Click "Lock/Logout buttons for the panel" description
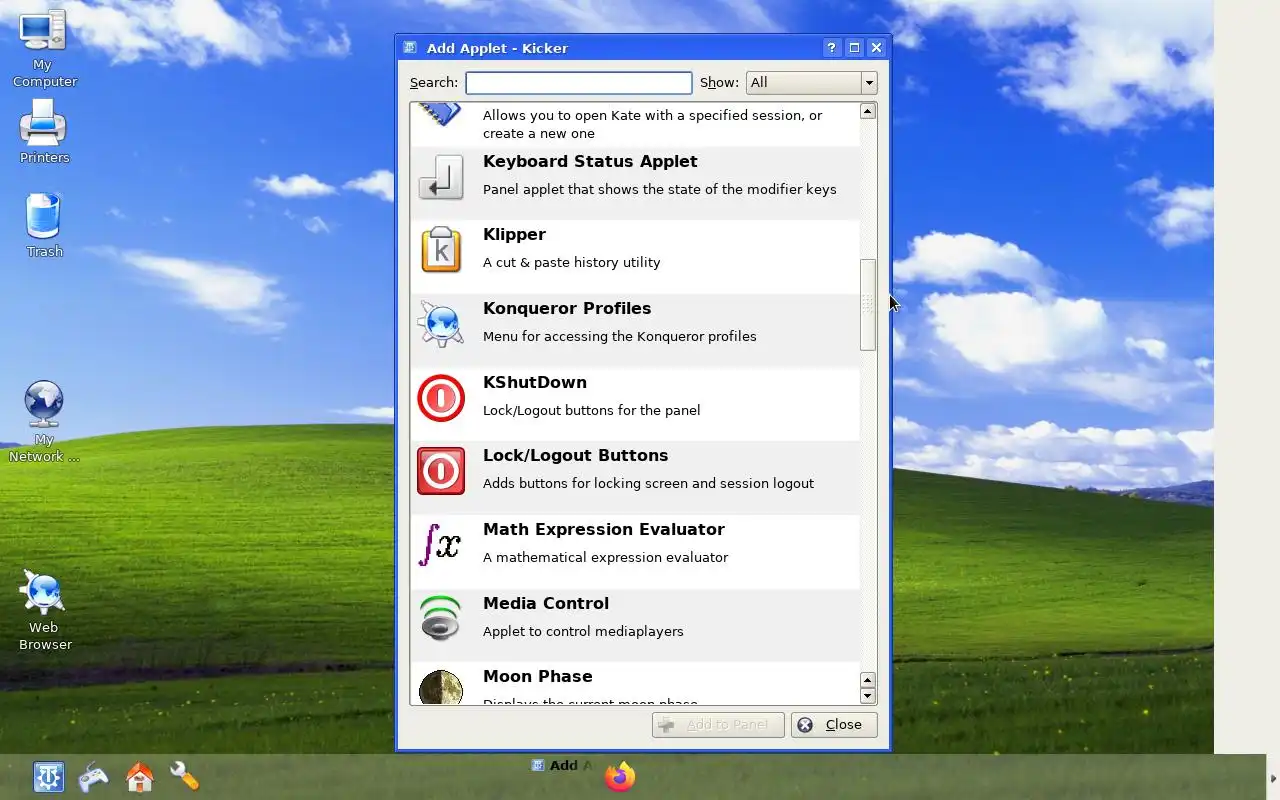Image resolution: width=1280 pixels, height=800 pixels. click(x=592, y=410)
